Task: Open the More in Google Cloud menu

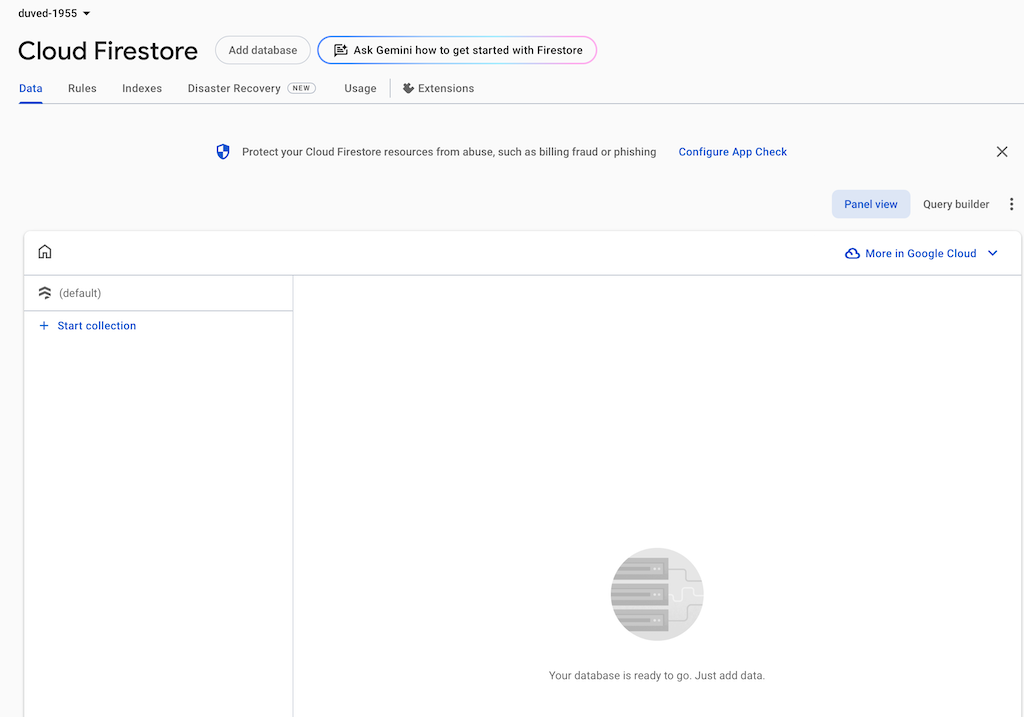Action: tap(921, 253)
